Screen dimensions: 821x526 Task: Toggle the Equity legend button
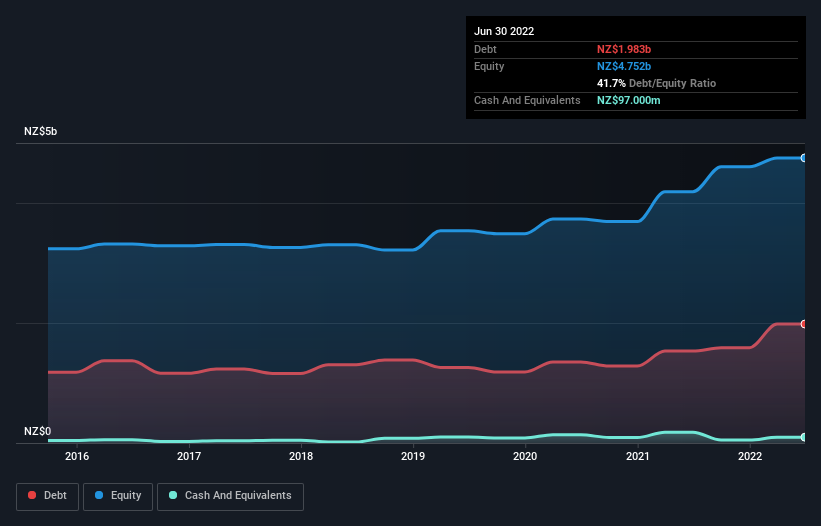point(118,496)
